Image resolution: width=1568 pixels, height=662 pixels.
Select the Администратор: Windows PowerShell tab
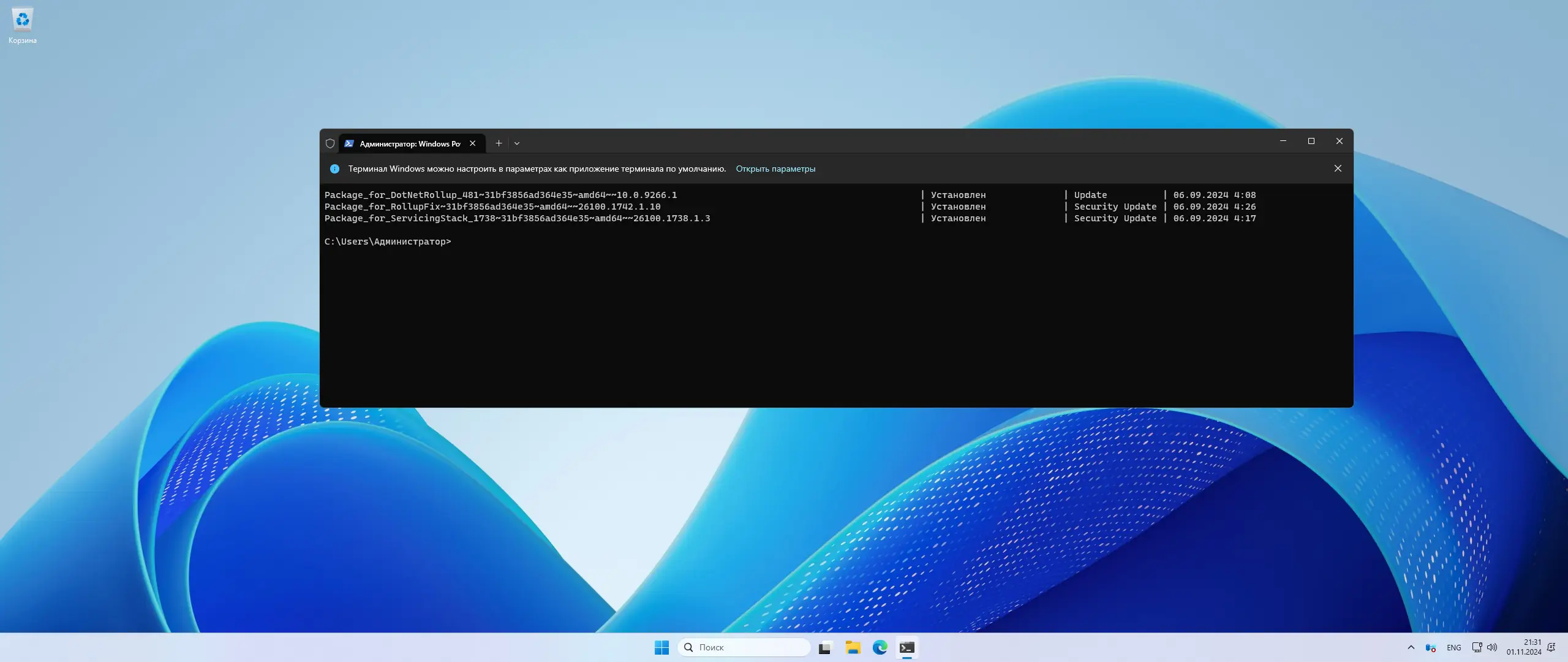click(x=409, y=143)
